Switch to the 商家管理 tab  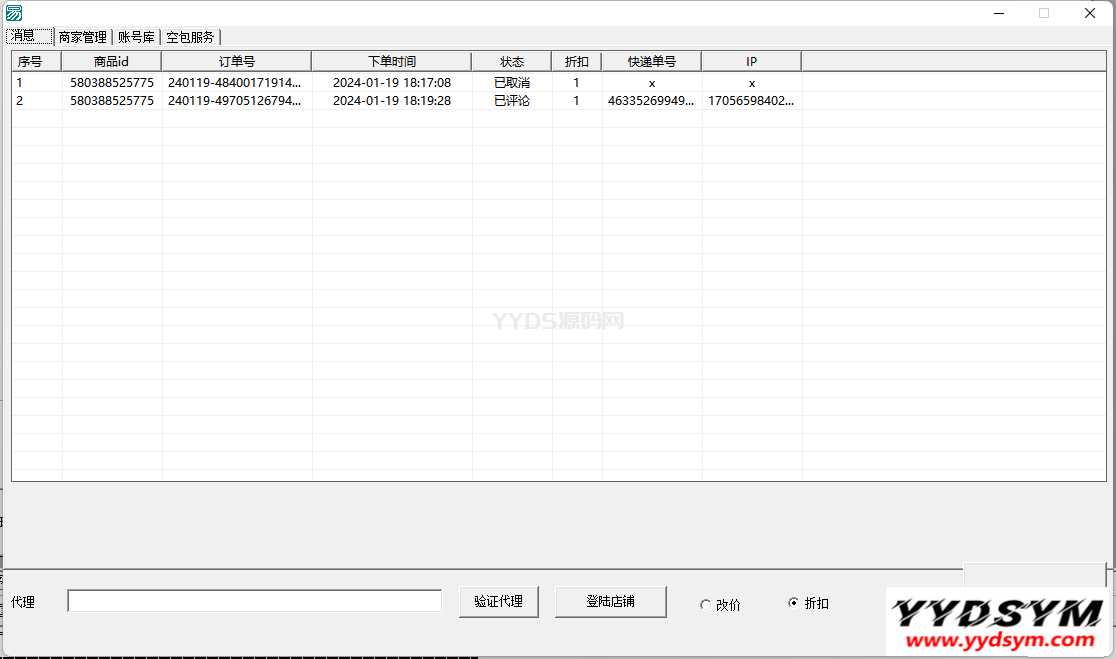point(81,37)
